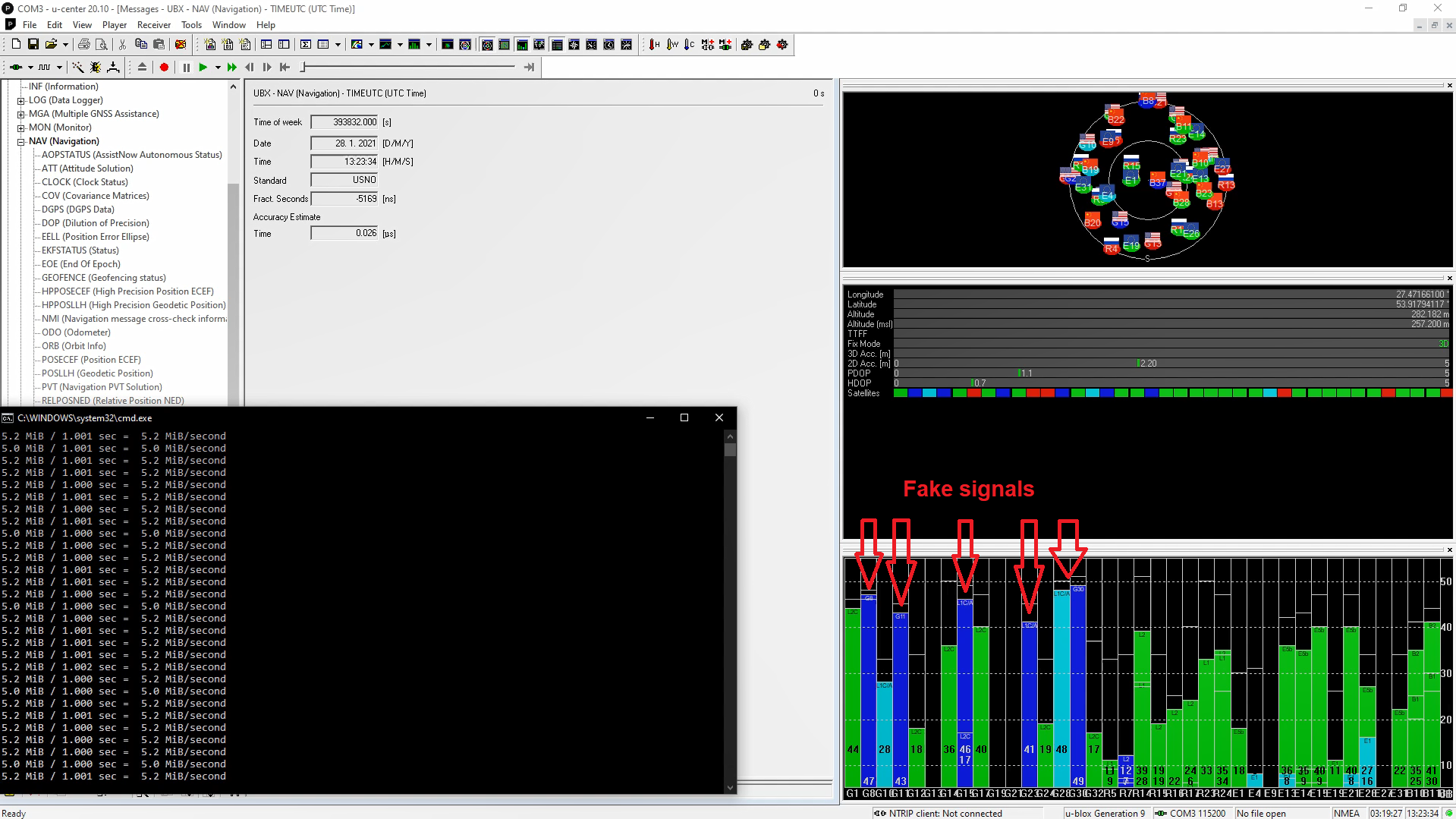This screenshot has height=819, width=1456.
Task: Open the Histogram view icon
Action: [x=414, y=45]
